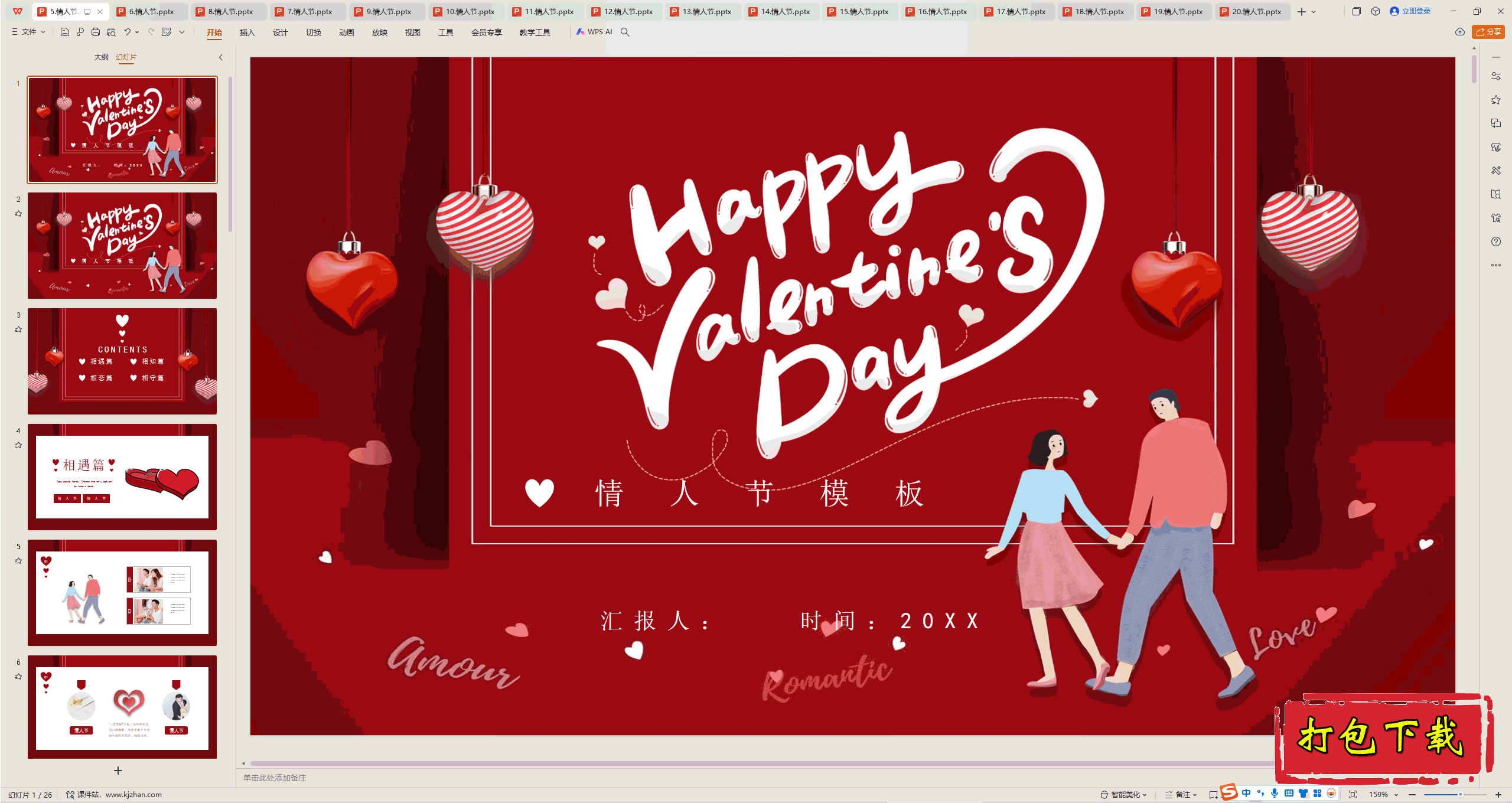The image size is (1512, 803).
Task: Open Print Preview icon
Action: coord(111,32)
